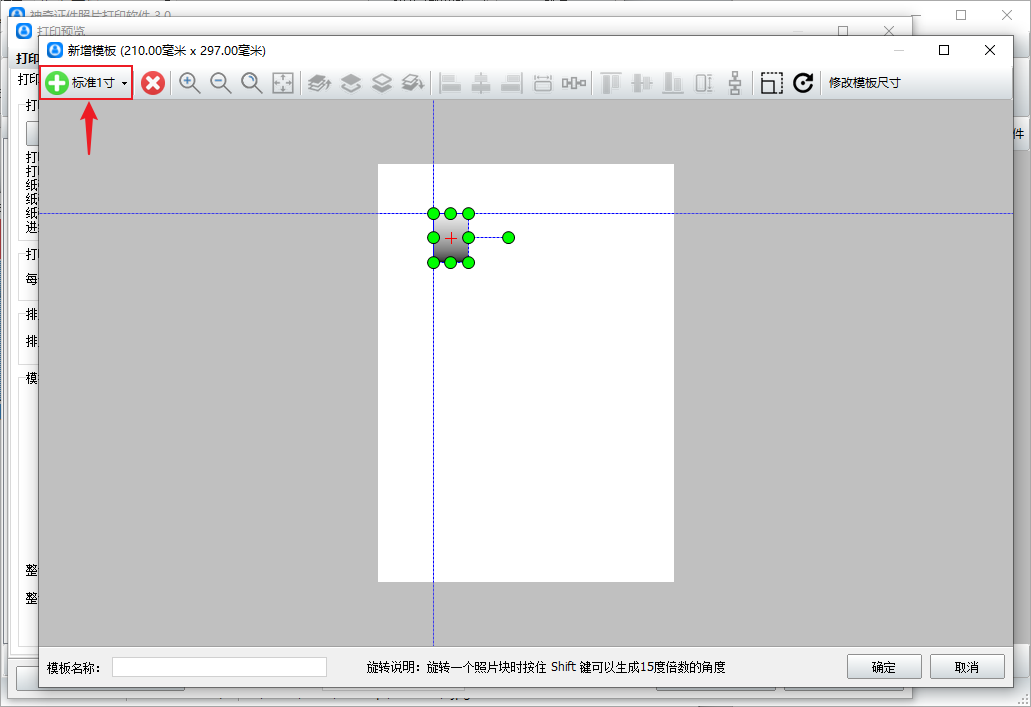1031x707 pixels.
Task: Open the 标准1寸 size dropdown arrow
Action: [124, 84]
